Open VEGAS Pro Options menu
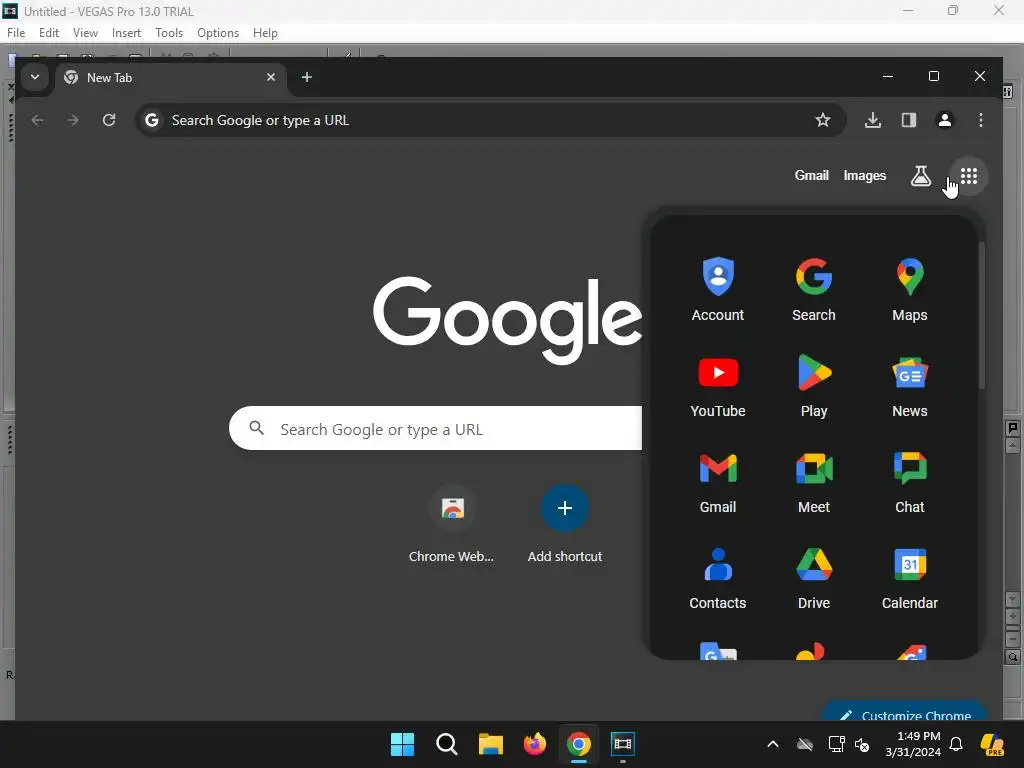This screenshot has width=1024, height=768. point(218,33)
